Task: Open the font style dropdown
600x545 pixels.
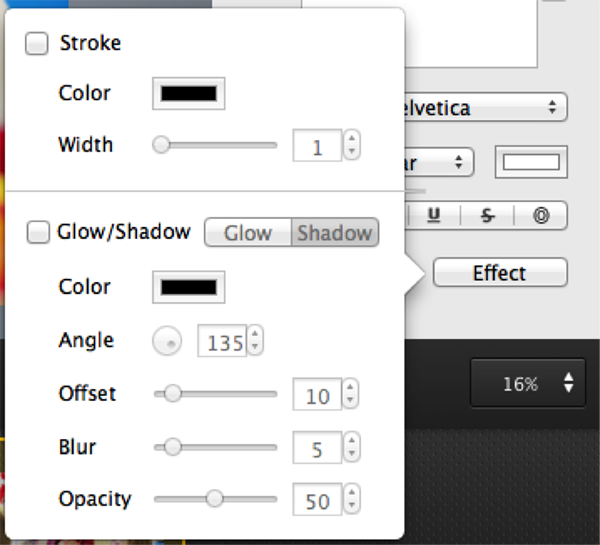Action: click(440, 162)
